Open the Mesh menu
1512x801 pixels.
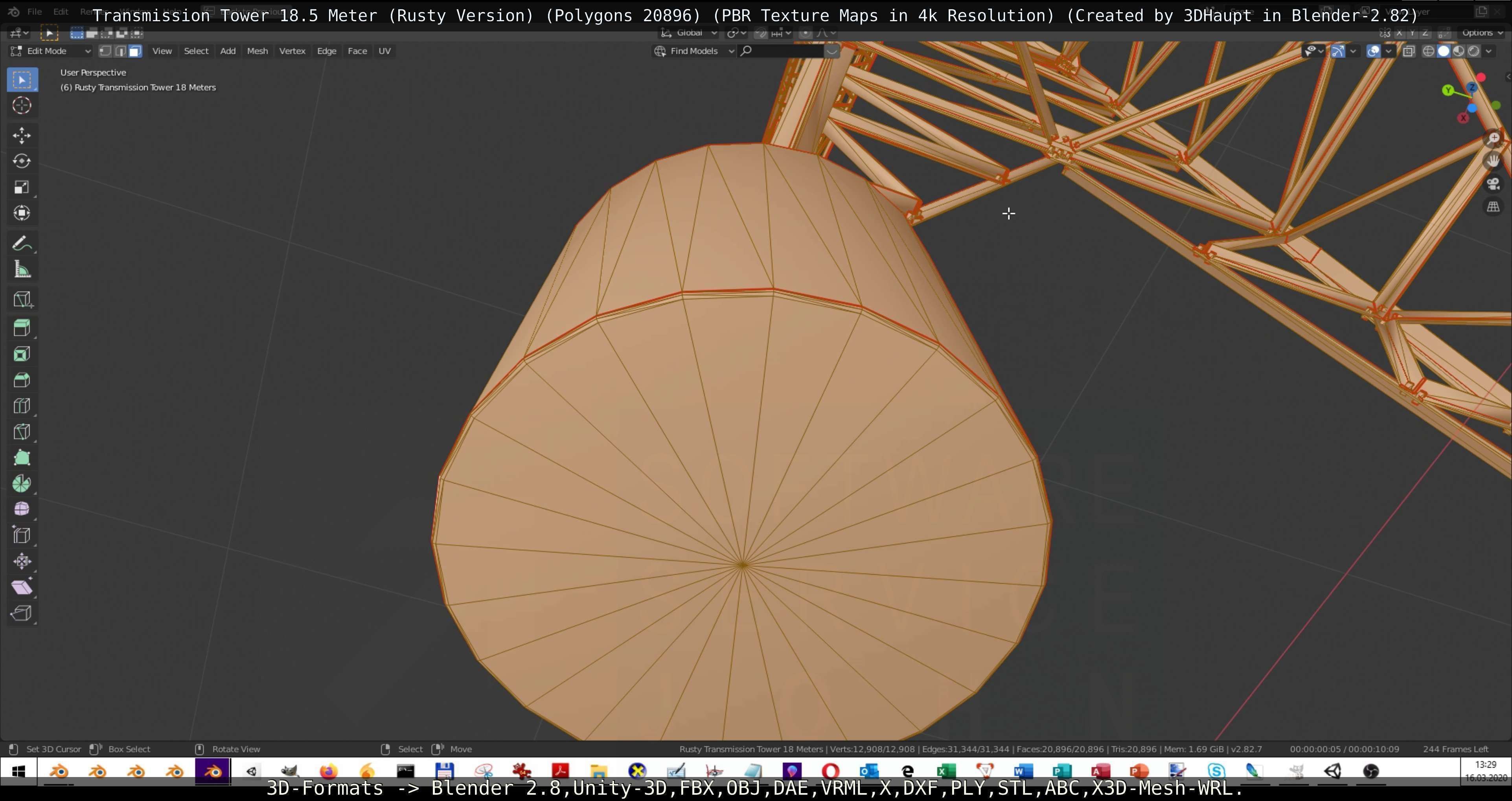click(x=257, y=51)
